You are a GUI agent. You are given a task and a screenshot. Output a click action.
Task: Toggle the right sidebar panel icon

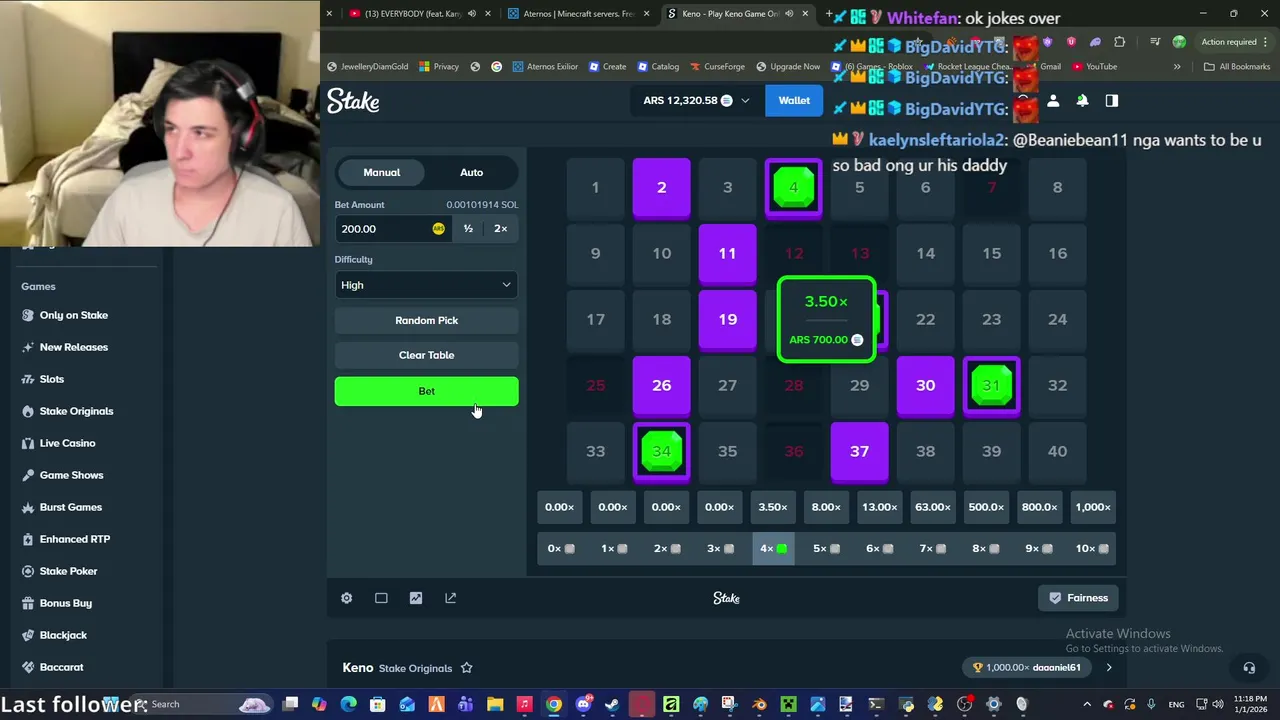[1111, 101]
